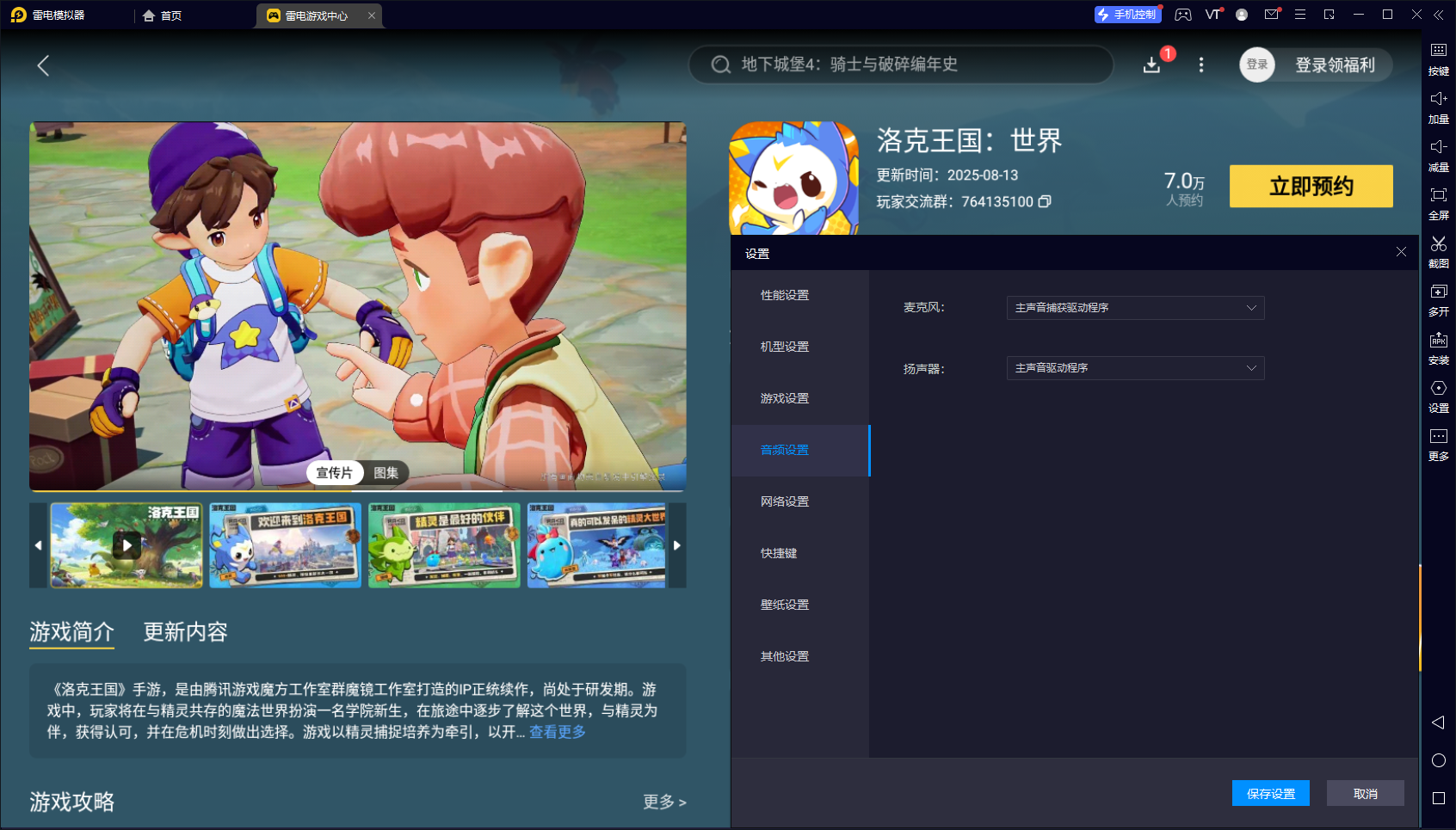
Task: Click the 立即预约 pre-register button
Action: pos(1311,186)
